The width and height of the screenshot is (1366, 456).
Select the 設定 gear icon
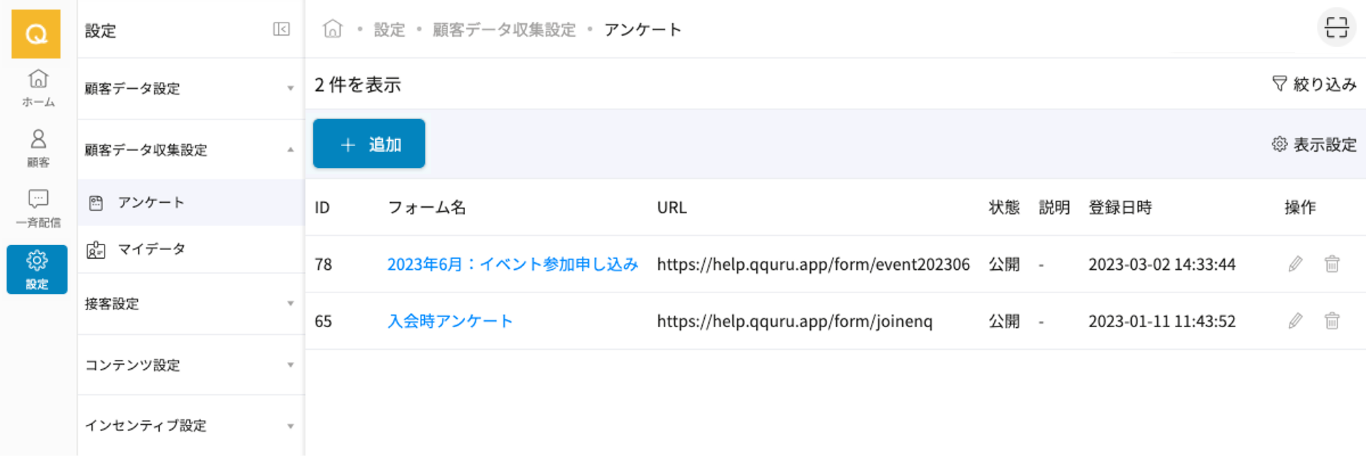pyautogui.click(x=37, y=269)
